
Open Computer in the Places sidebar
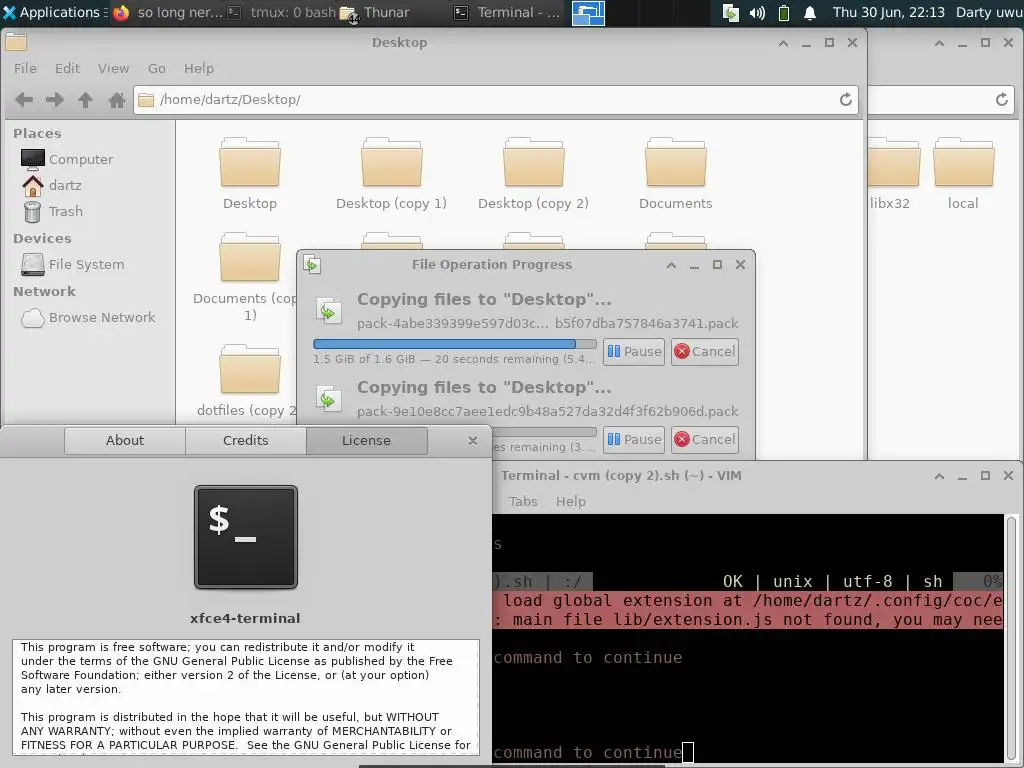tap(67, 159)
